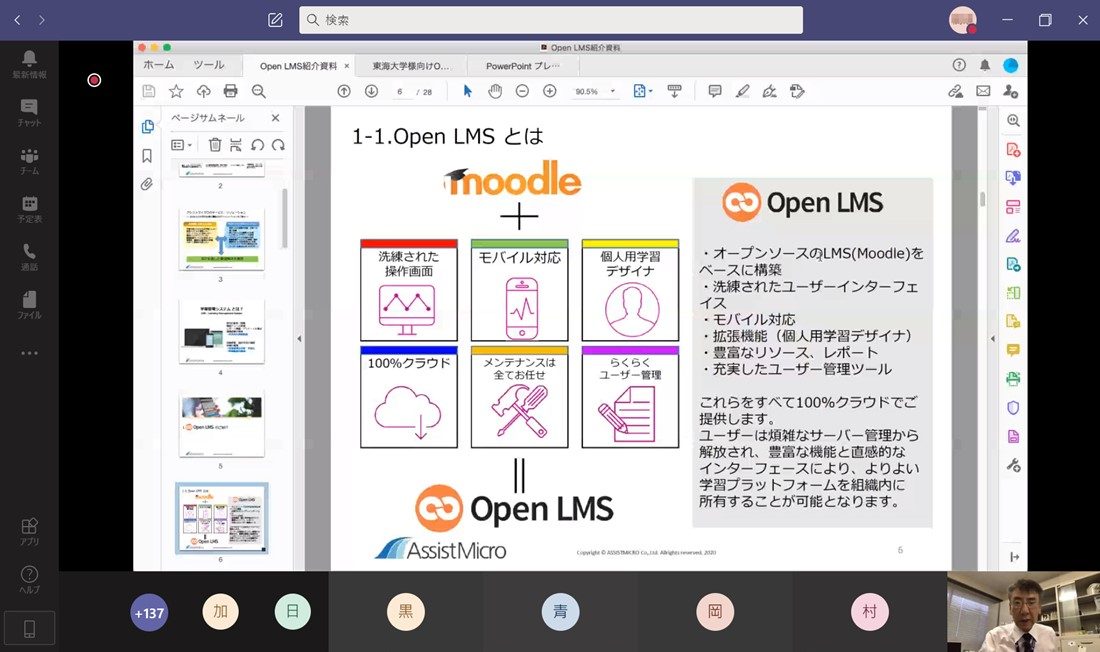The height and width of the screenshot is (652, 1100).
Task: Rotate page counterclockwise in thumbnail panel
Action: click(x=257, y=145)
